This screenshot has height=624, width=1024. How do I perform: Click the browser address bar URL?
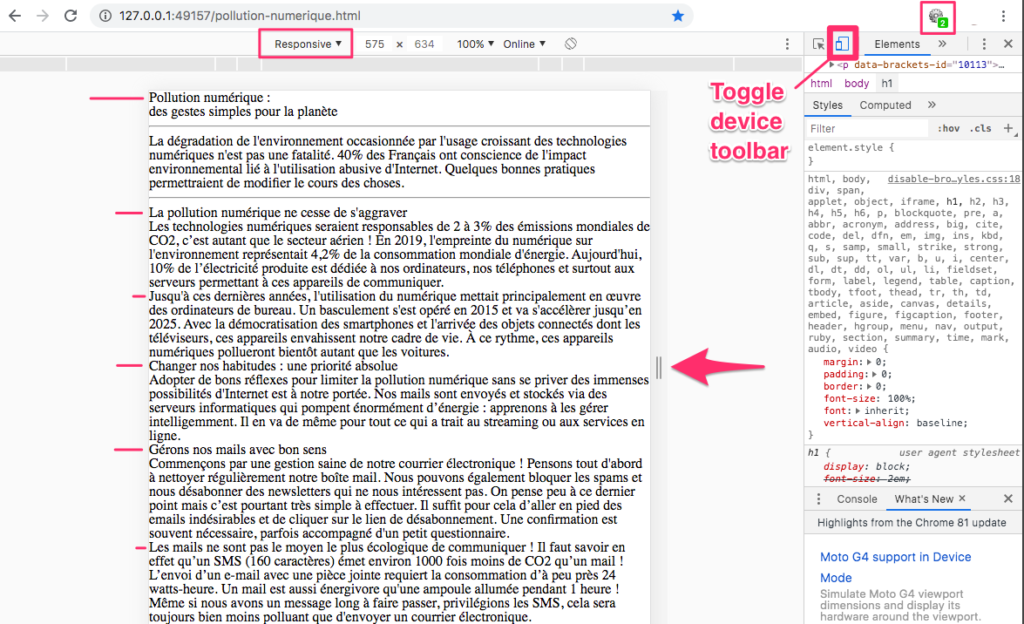coord(240,16)
